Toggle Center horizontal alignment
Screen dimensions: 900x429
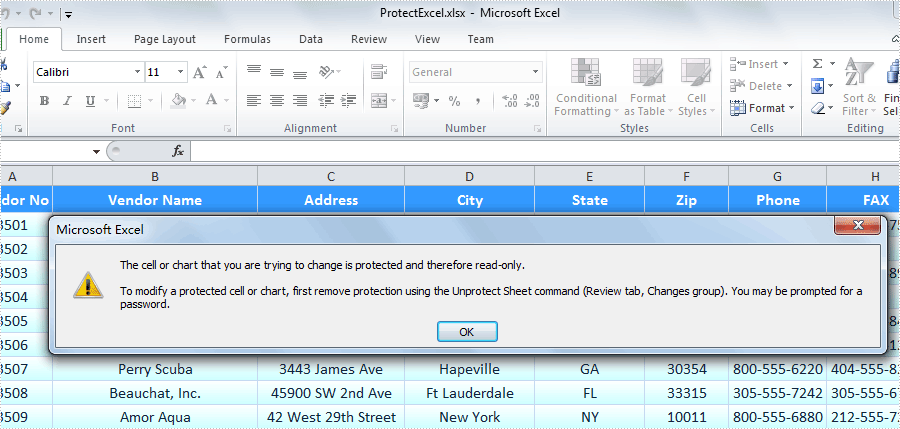coord(277,101)
